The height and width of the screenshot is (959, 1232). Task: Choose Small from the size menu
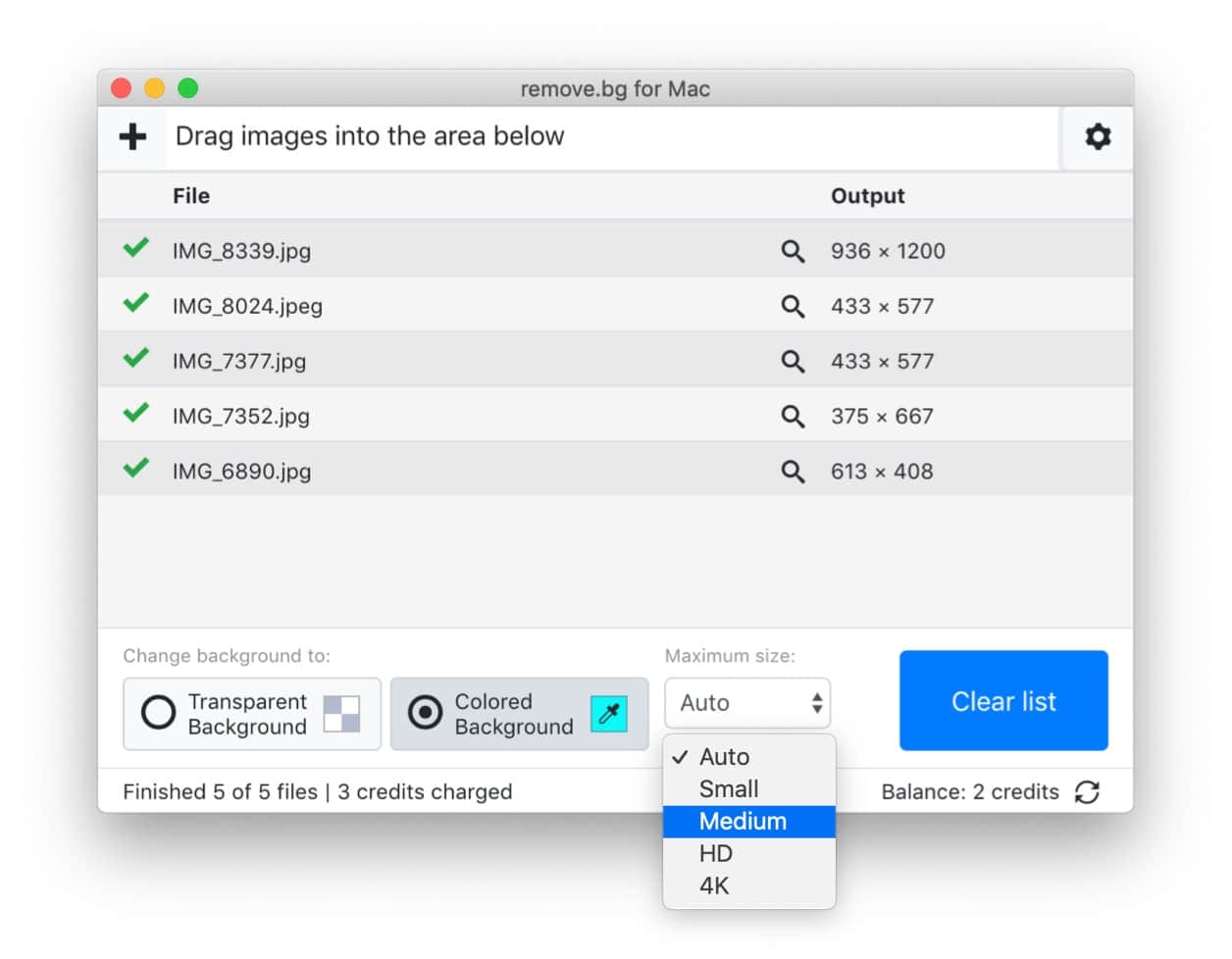click(x=749, y=789)
